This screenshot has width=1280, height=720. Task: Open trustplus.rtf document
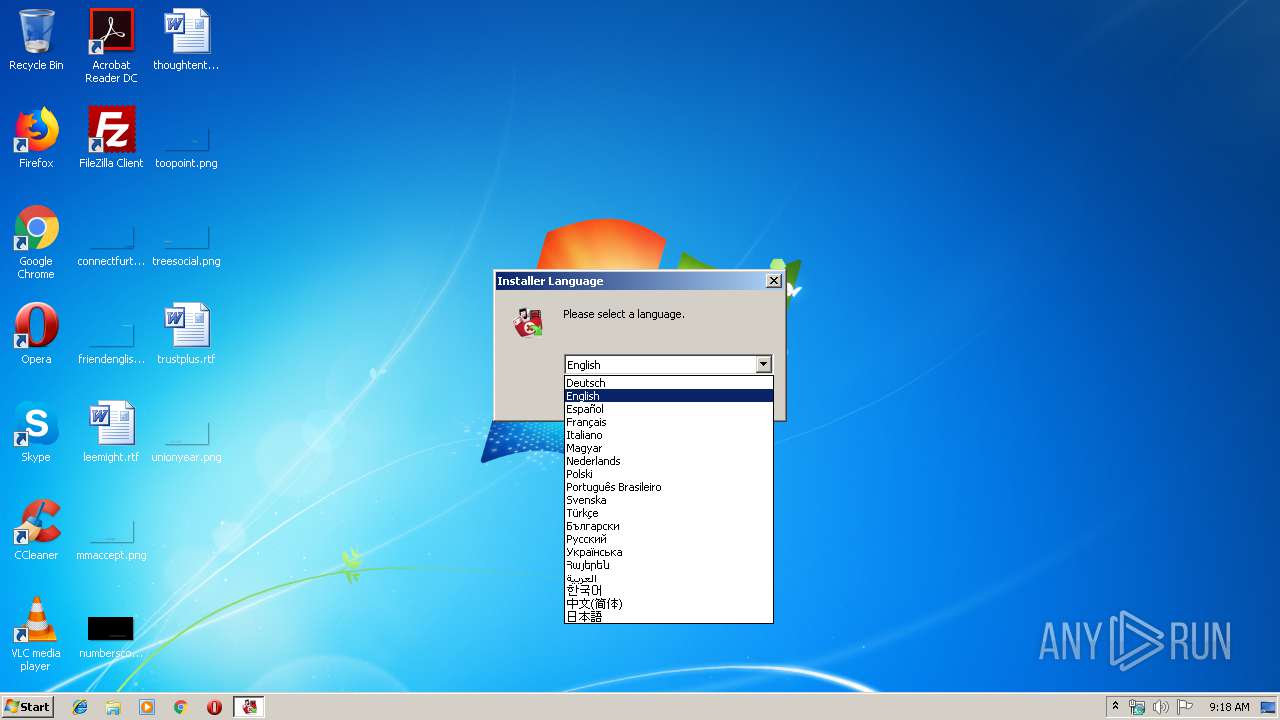click(x=186, y=334)
